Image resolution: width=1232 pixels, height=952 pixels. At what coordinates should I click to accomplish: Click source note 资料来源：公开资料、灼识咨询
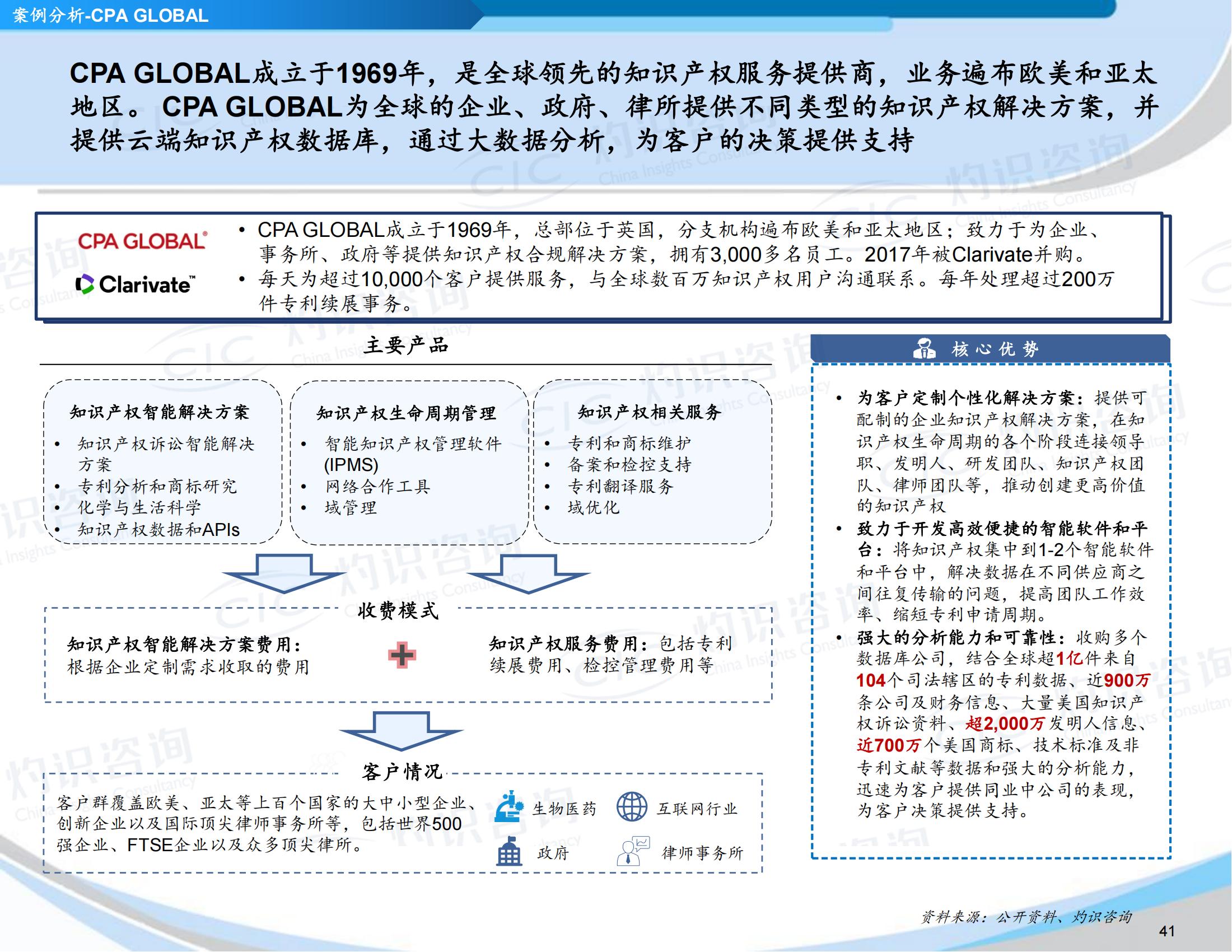1026,917
